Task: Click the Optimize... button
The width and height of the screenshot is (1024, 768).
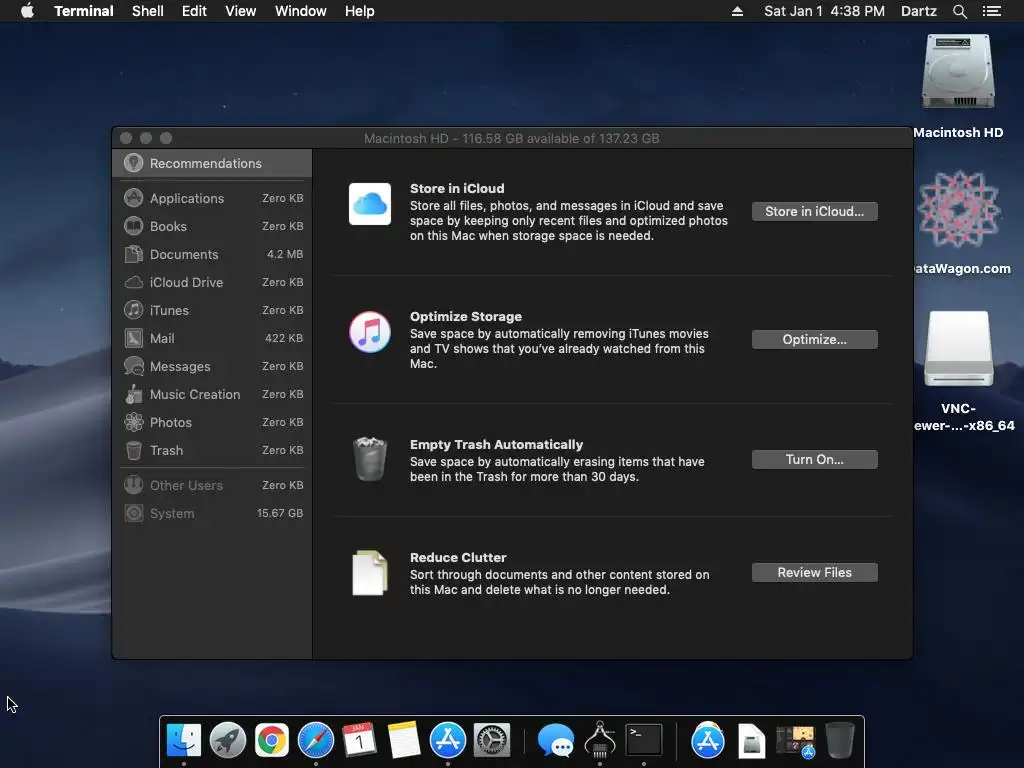Action: click(814, 340)
